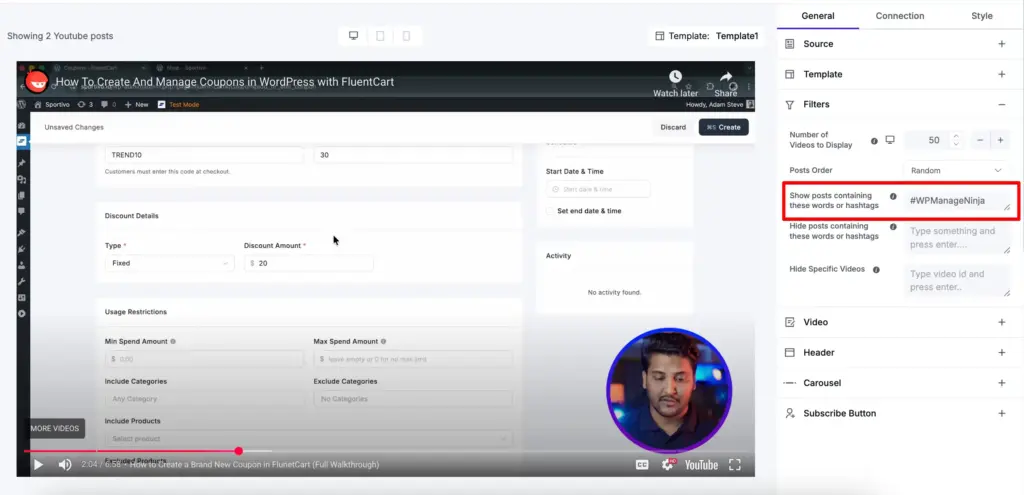The width and height of the screenshot is (1024, 495).
Task: Click the Carousel section icon
Action: 790,383
